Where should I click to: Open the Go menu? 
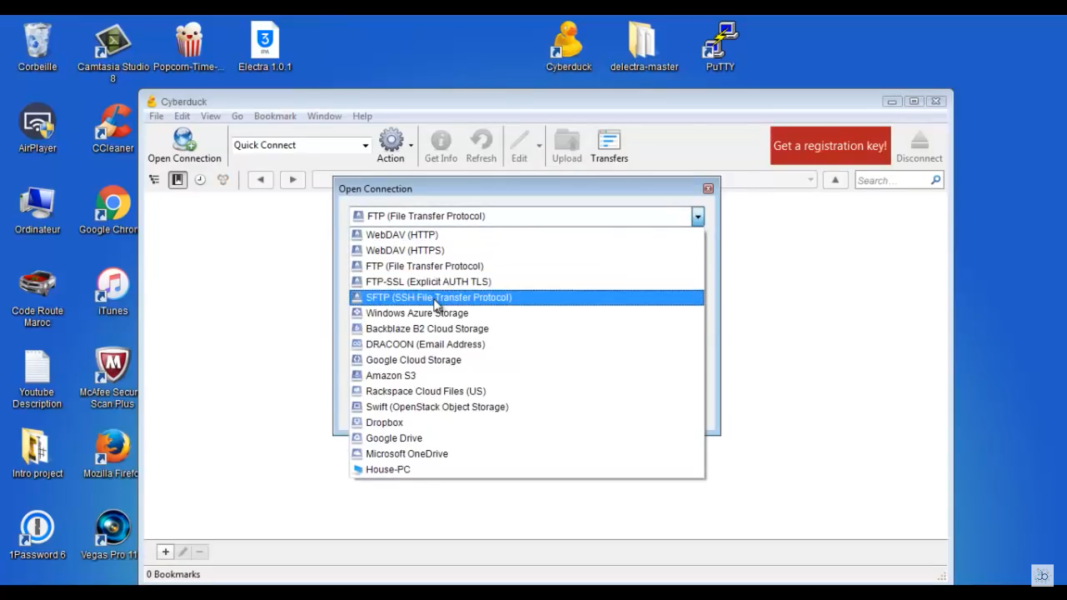(237, 116)
